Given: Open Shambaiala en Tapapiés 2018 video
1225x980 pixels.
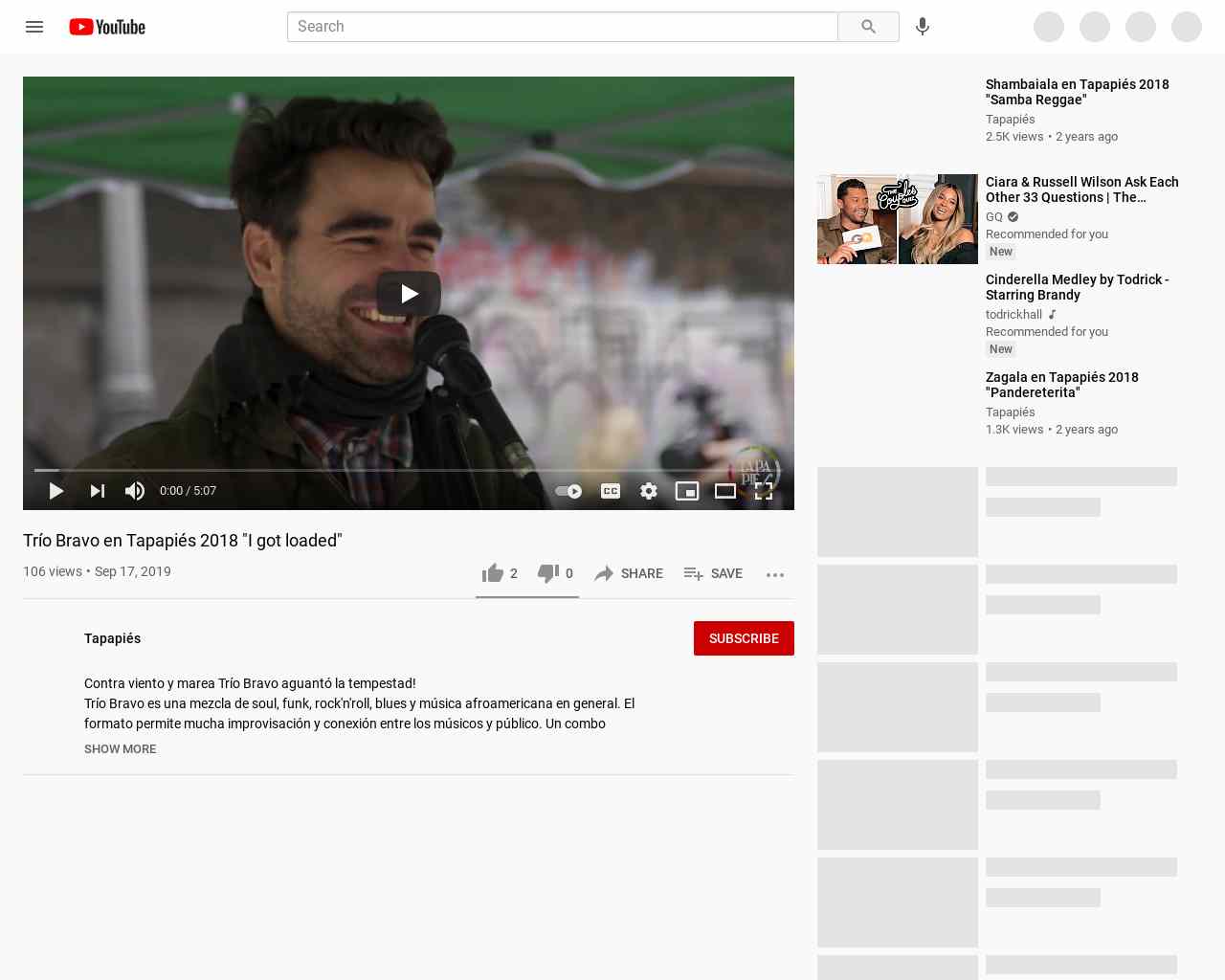Looking at the screenshot, I should (x=1078, y=92).
